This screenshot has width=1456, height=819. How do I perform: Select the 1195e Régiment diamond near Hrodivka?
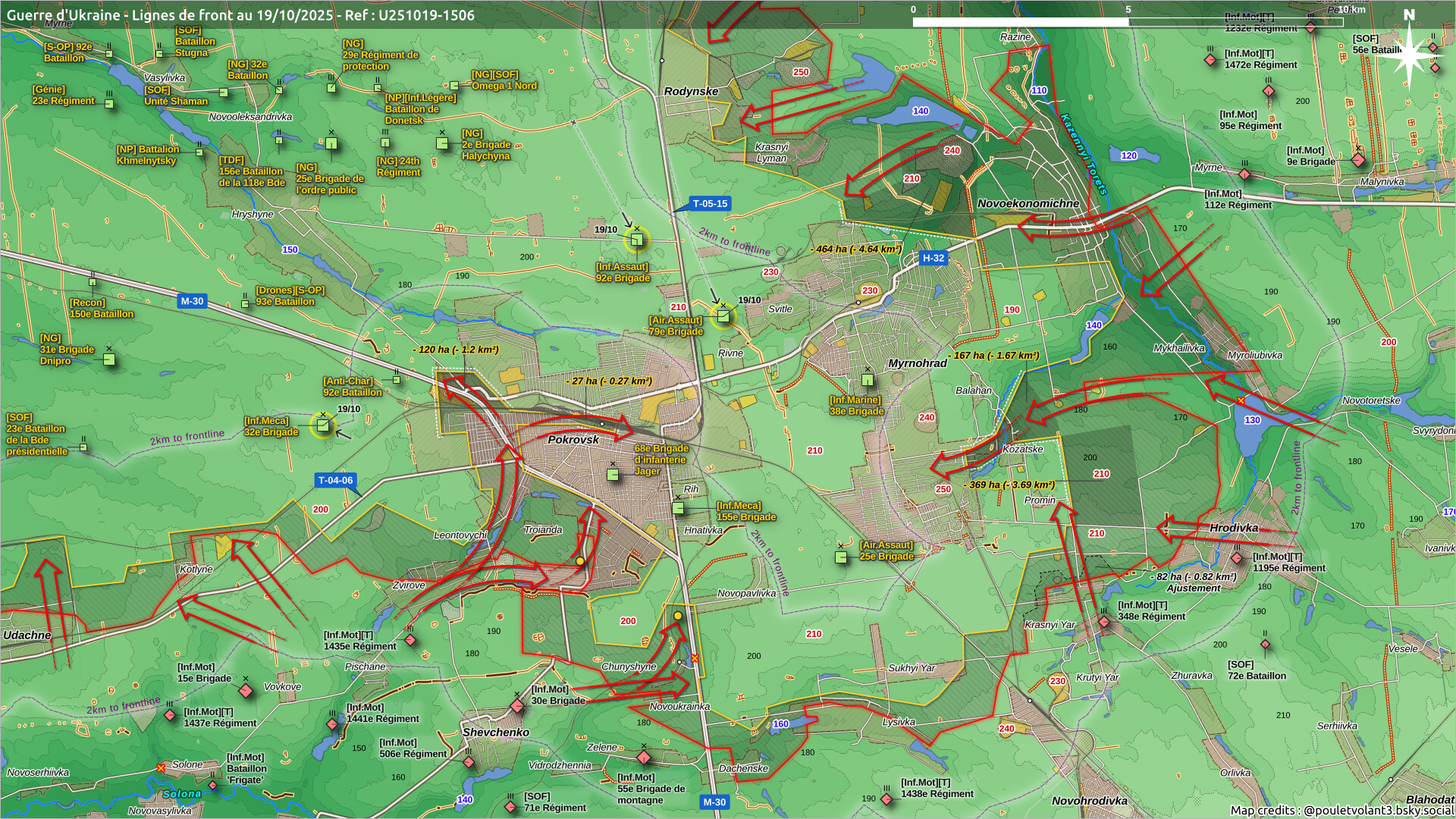(1237, 558)
